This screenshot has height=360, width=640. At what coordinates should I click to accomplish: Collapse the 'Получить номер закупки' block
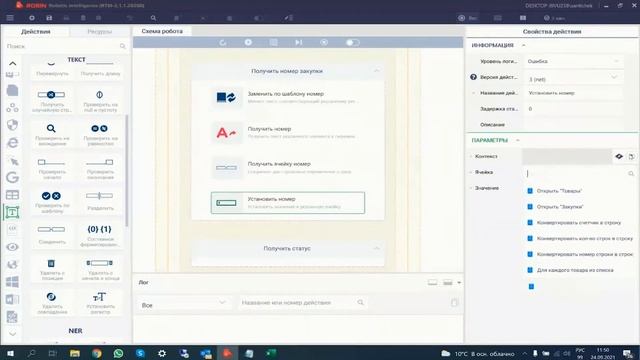pos(377,71)
